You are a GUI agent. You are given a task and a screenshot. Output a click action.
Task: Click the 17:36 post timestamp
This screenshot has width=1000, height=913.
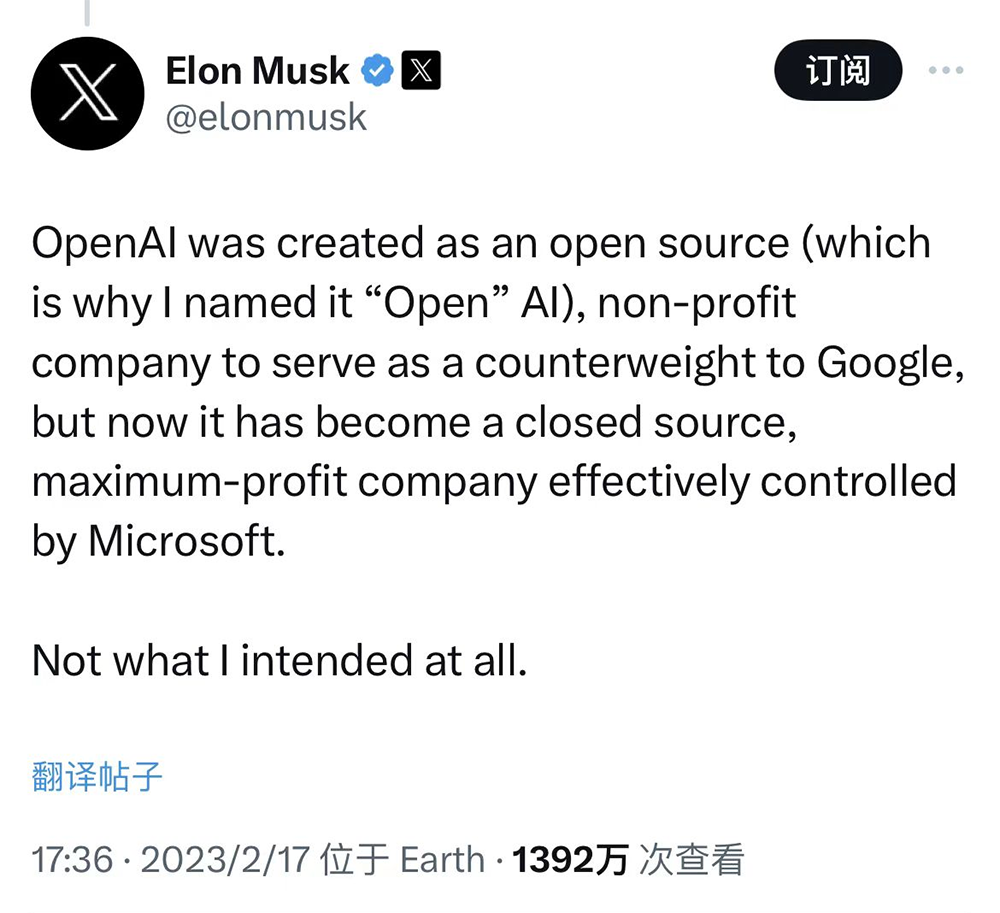[72, 859]
